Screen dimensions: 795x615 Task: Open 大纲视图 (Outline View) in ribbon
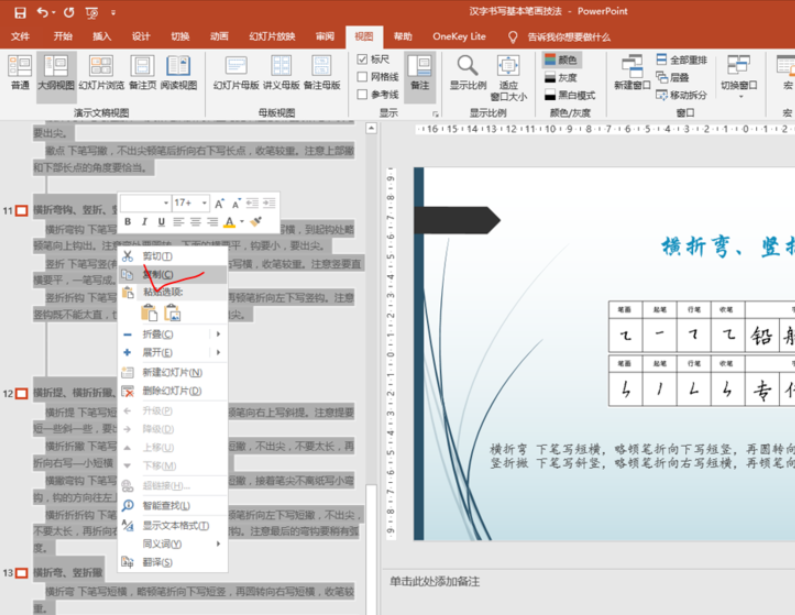55,73
